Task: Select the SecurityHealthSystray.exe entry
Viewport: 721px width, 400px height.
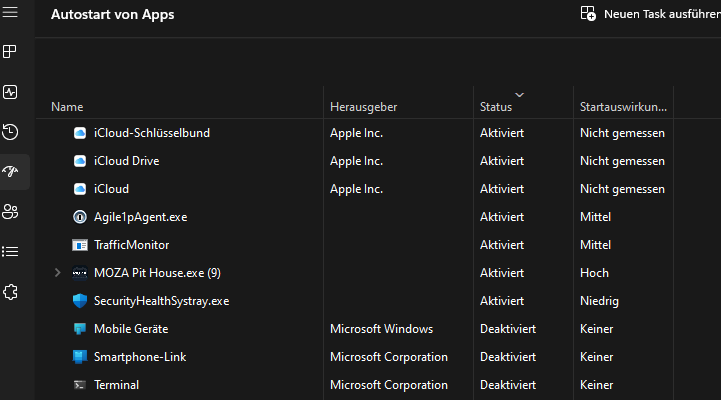Action: pyautogui.click(x=161, y=301)
